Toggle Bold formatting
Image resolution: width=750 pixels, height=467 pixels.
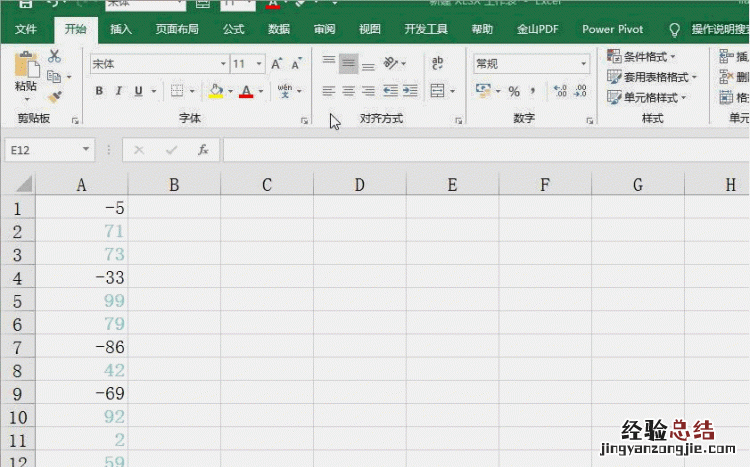(x=99, y=92)
